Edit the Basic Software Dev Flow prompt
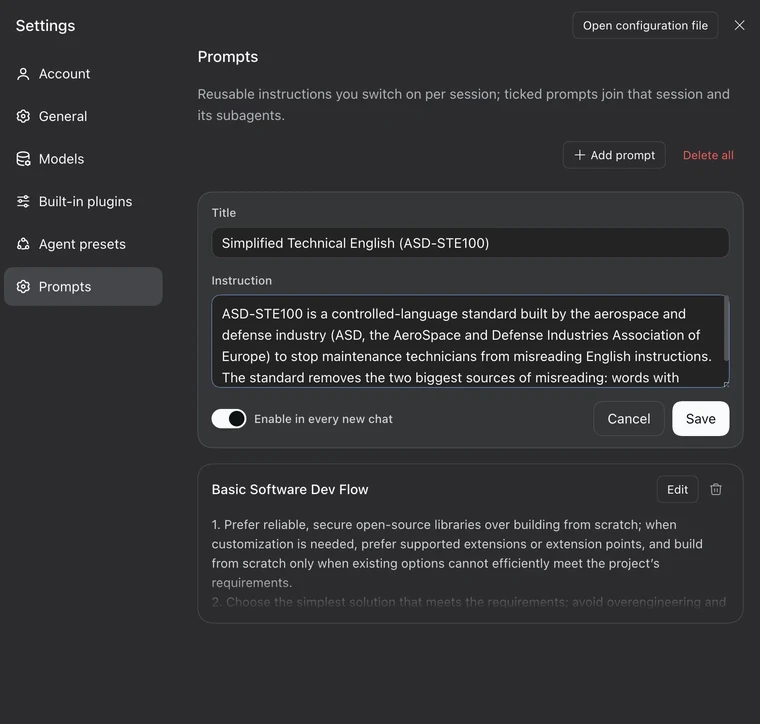This screenshot has height=724, width=760. [677, 489]
